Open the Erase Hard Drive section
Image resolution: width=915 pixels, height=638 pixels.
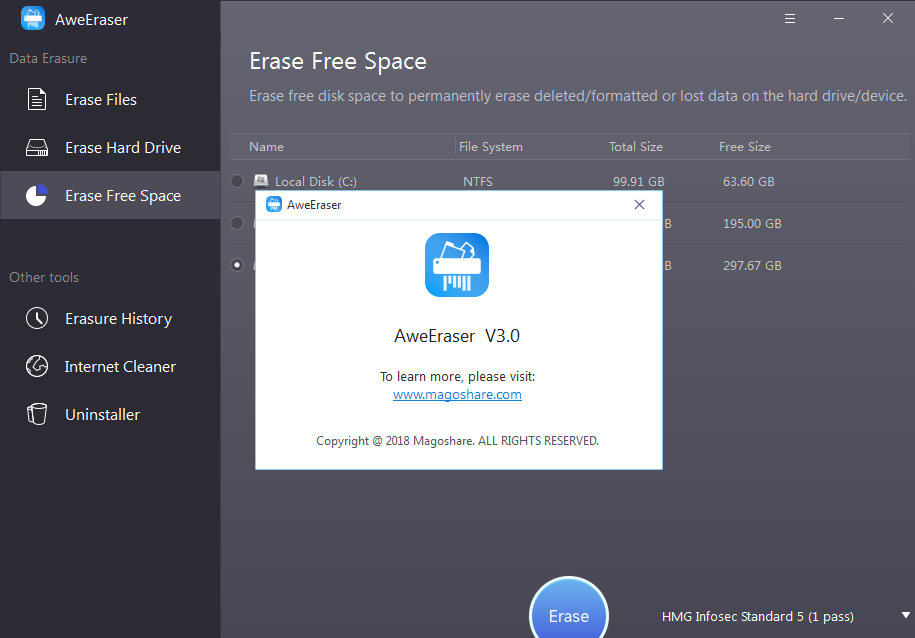coord(110,147)
